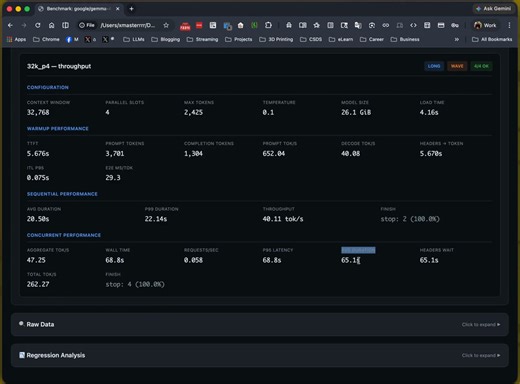Click the aggregate tok/s value 47.25
This screenshot has height=384, width=520.
[36, 260]
